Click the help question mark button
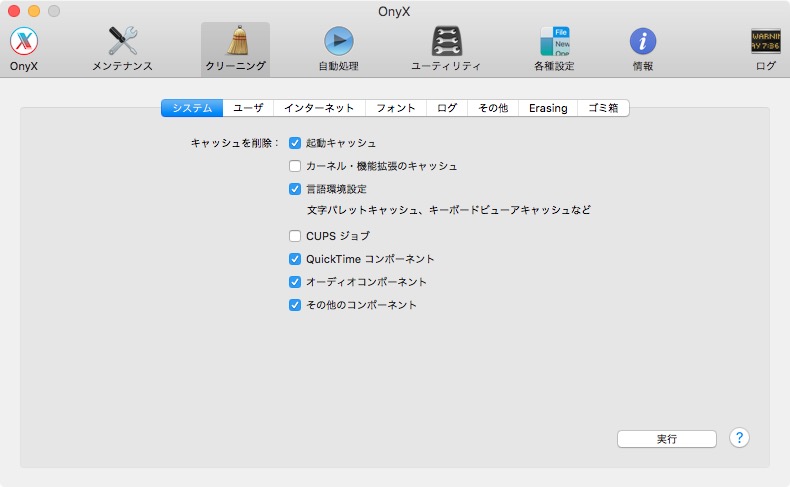Image resolution: width=790 pixels, height=487 pixels. (x=739, y=438)
